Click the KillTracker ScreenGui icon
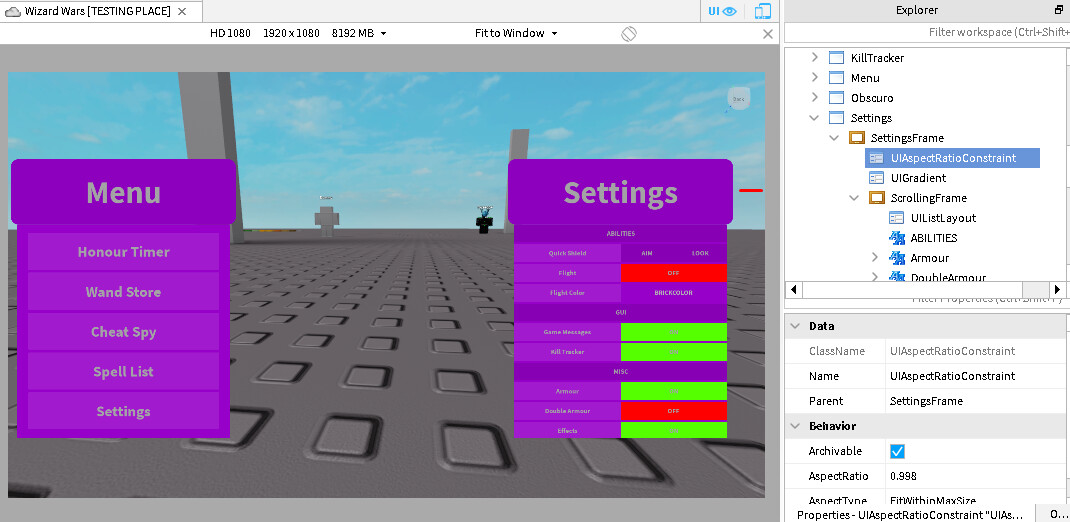This screenshot has height=522, width=1070. (x=837, y=58)
